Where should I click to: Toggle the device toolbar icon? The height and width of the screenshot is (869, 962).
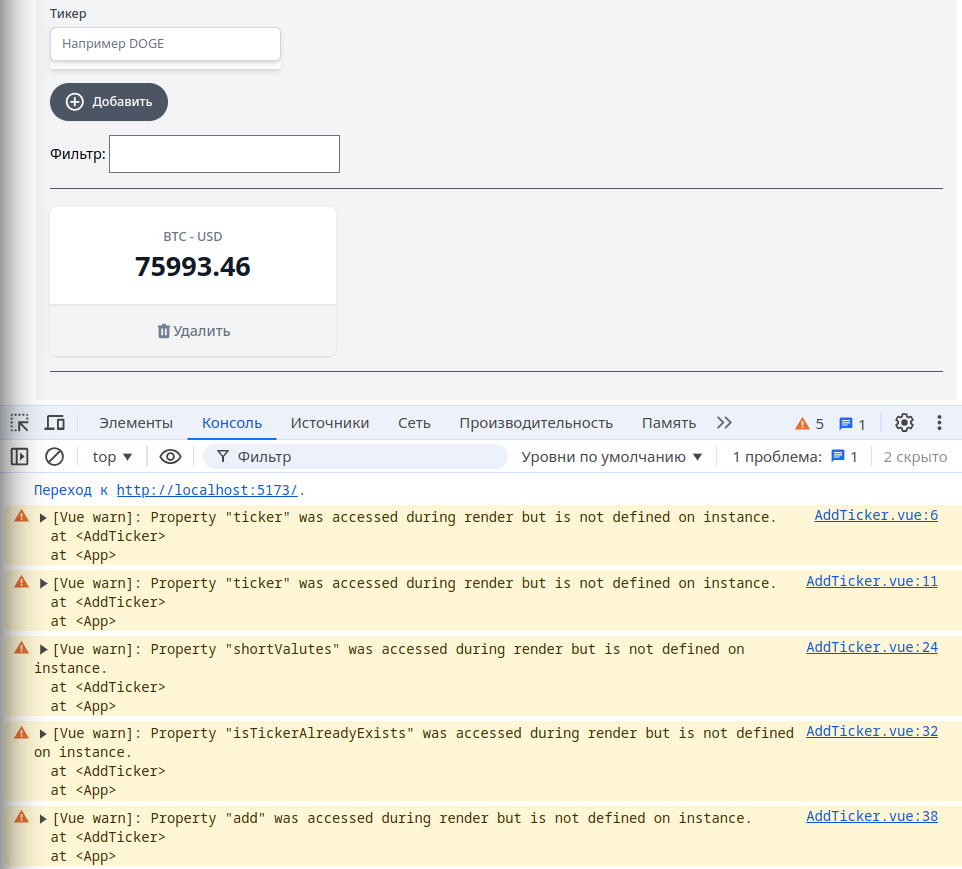click(55, 423)
